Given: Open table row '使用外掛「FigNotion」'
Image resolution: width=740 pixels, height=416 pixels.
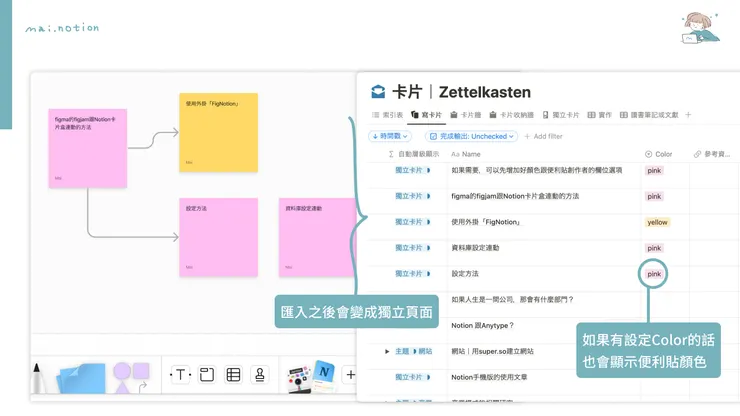Looking at the screenshot, I should [x=486, y=222].
